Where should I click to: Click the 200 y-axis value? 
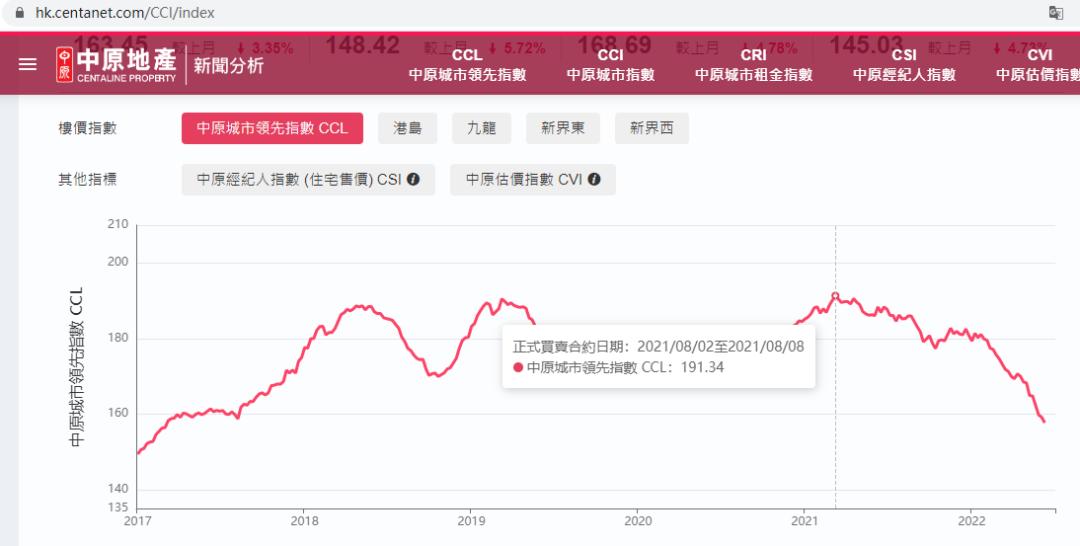point(118,262)
